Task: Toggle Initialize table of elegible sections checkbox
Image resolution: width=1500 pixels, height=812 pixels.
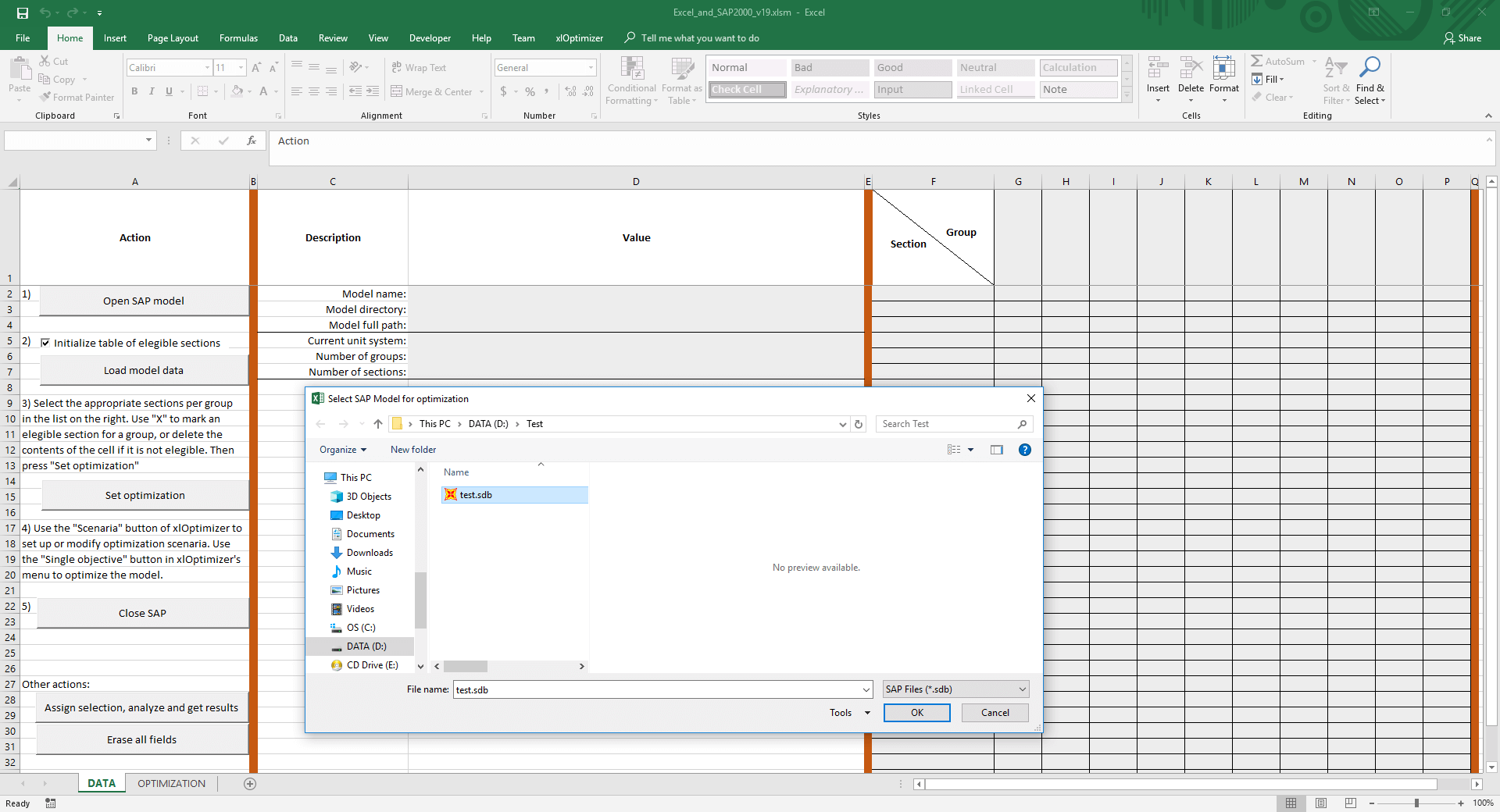Action: 45,343
